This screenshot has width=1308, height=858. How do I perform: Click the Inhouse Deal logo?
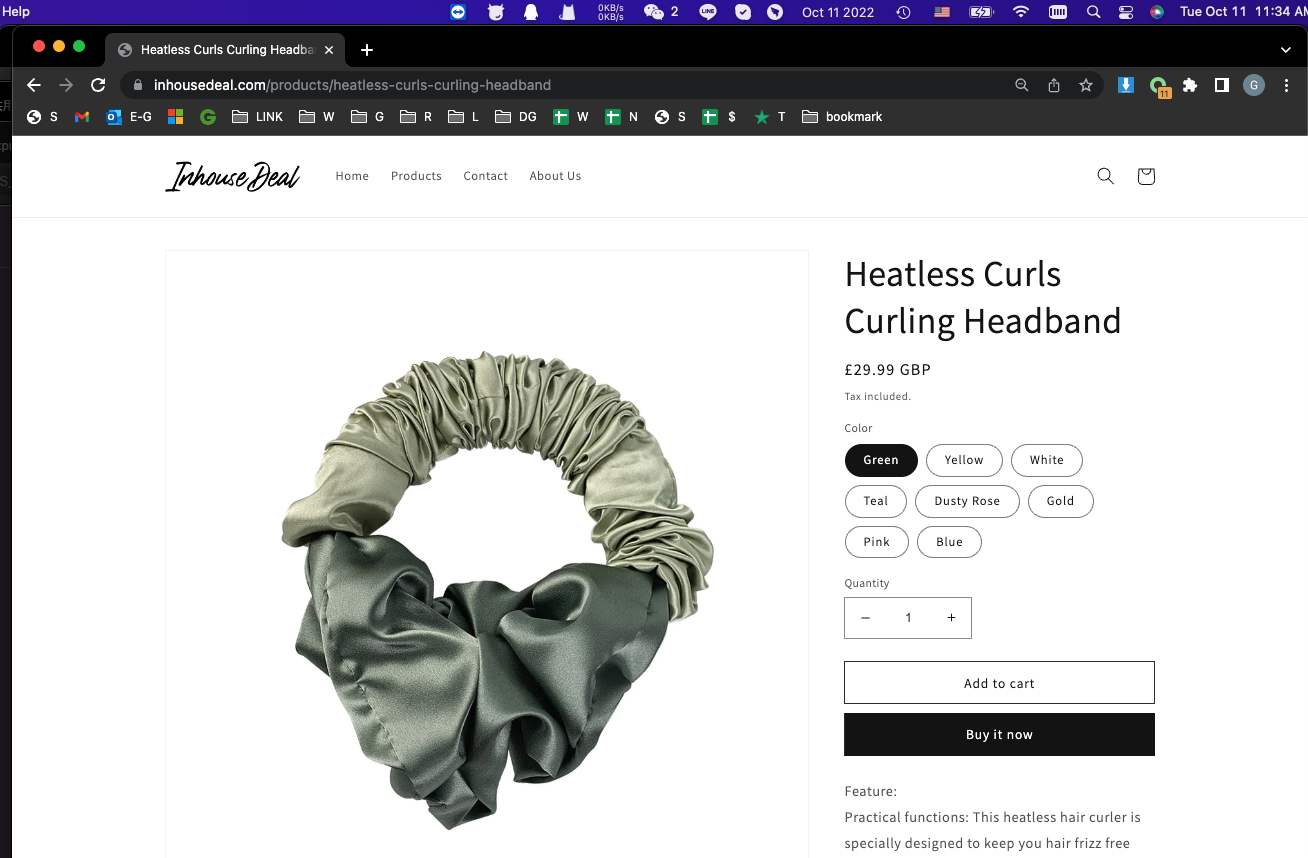(x=232, y=176)
